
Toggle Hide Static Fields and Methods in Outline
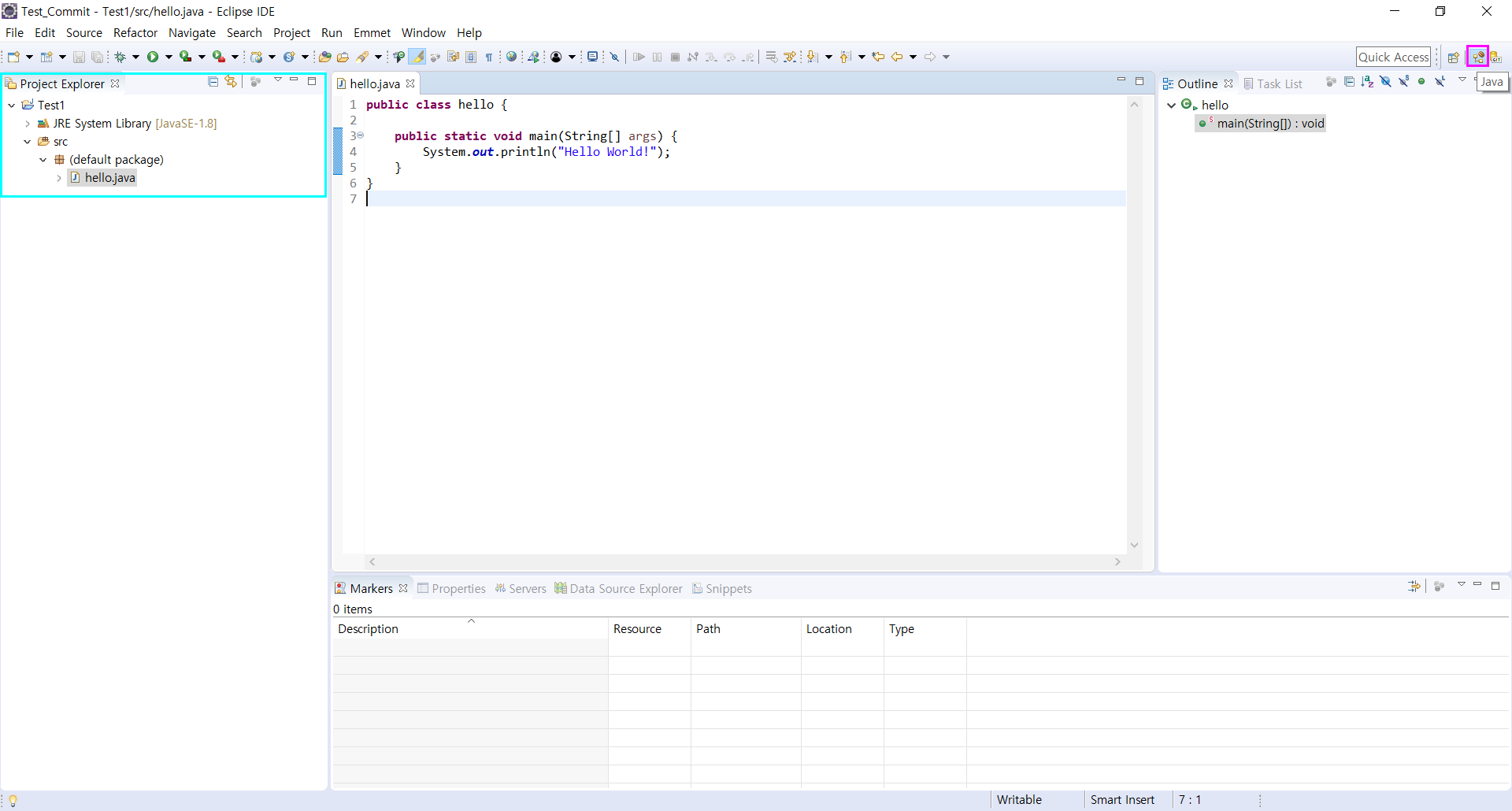coord(1403,82)
